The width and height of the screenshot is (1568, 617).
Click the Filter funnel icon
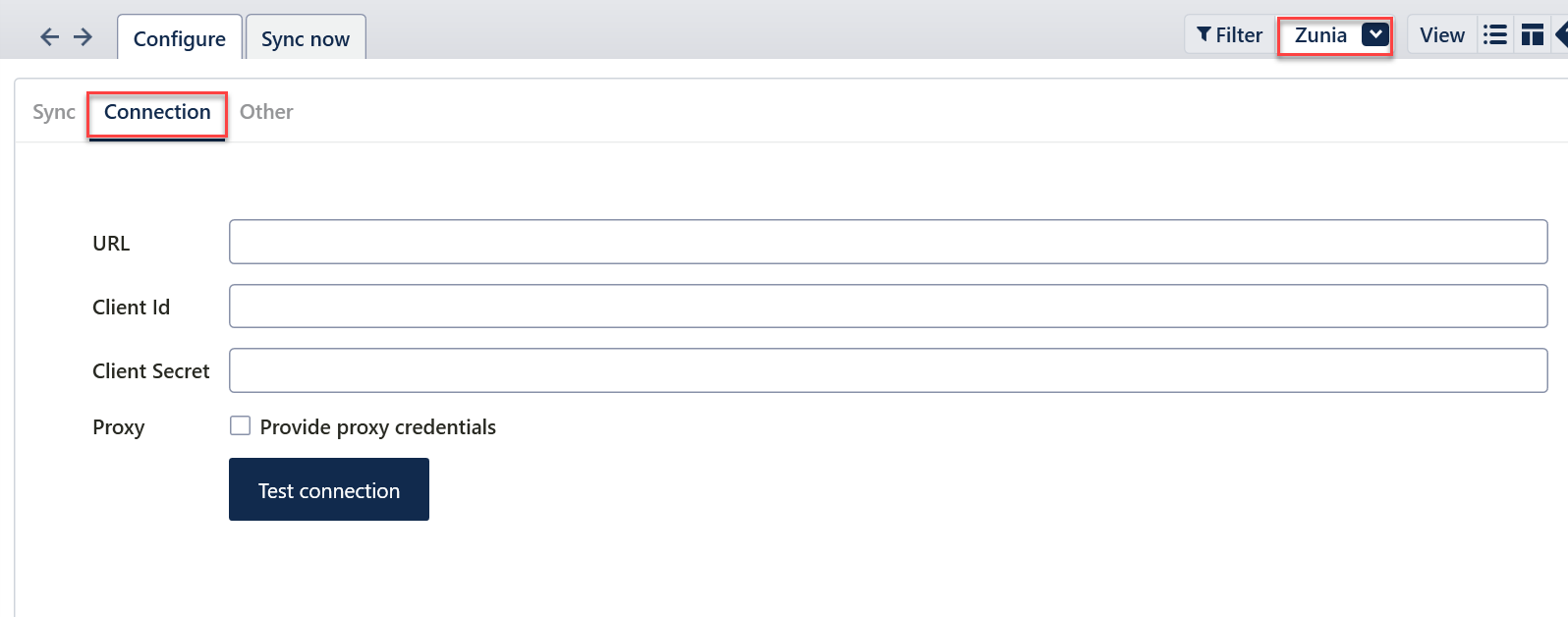pyautogui.click(x=1204, y=35)
